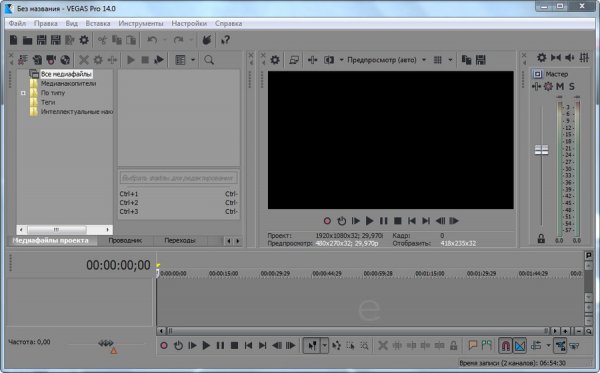Toggle the Master fader lock icon
This screenshot has width=600, height=373.
541,239
